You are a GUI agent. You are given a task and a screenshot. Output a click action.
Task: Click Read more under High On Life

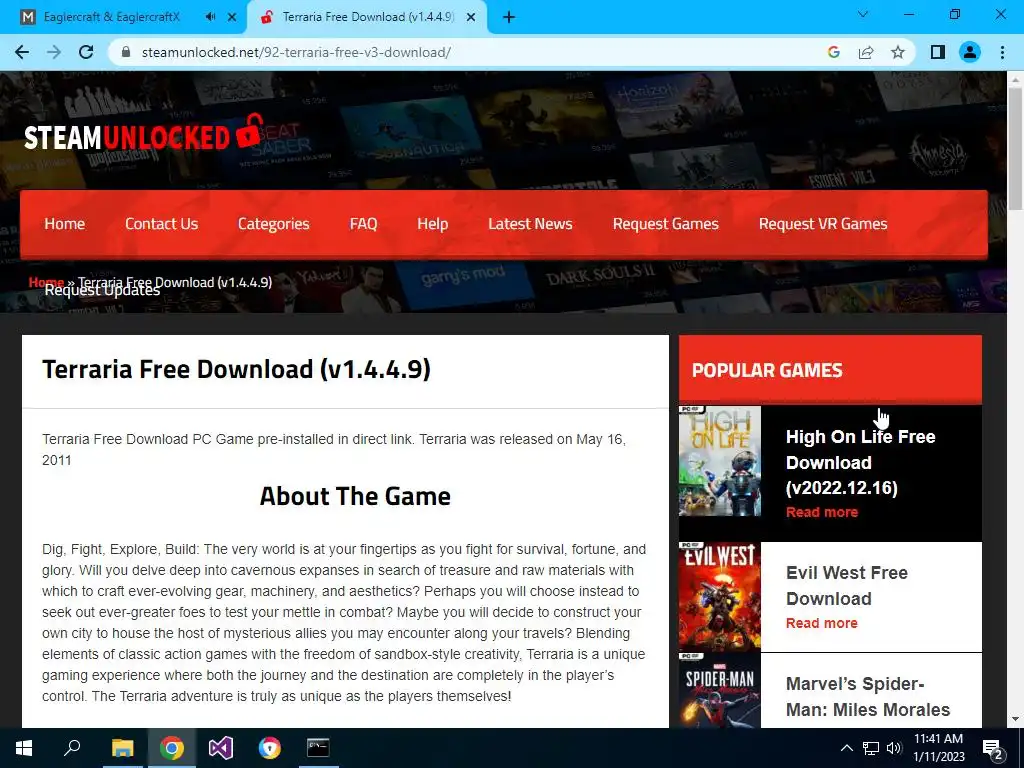[822, 512]
